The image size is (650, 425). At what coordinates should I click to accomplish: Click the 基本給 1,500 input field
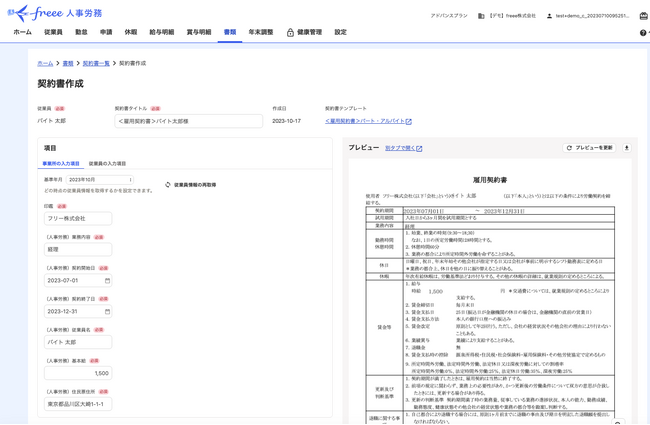click(78, 373)
